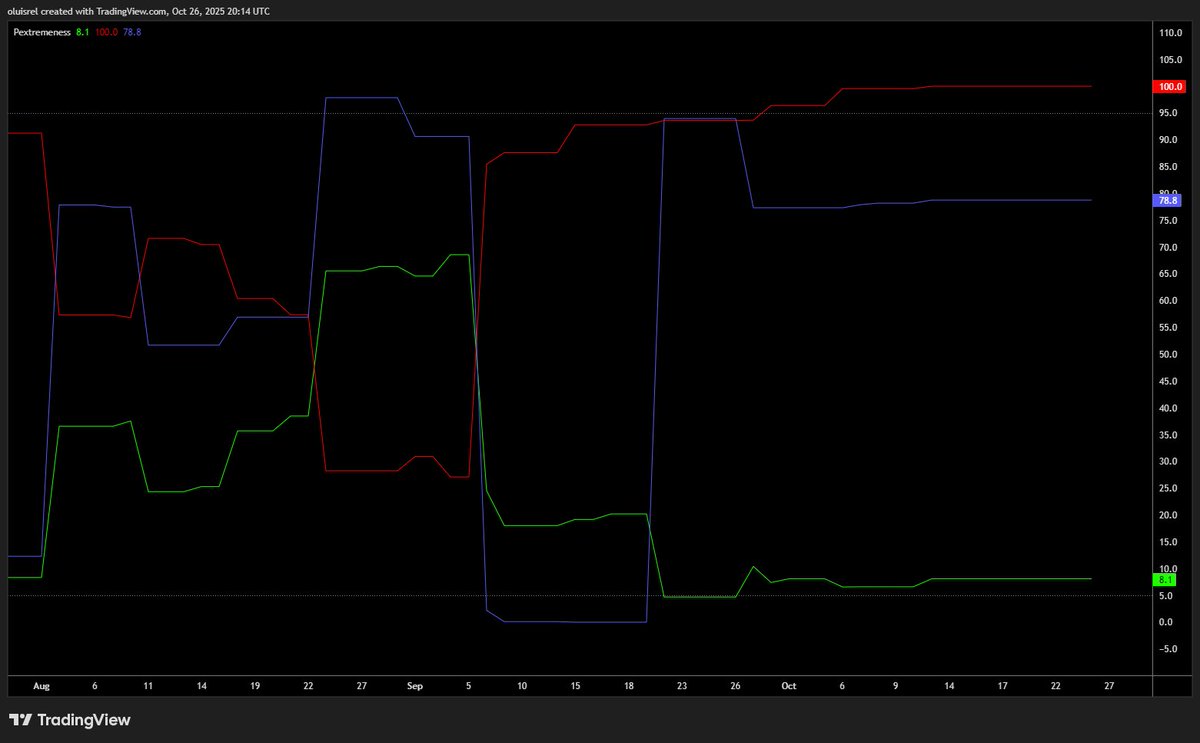Image resolution: width=1200 pixels, height=743 pixels.
Task: Click the green 8.1 price label on the axis
Action: point(1165,579)
